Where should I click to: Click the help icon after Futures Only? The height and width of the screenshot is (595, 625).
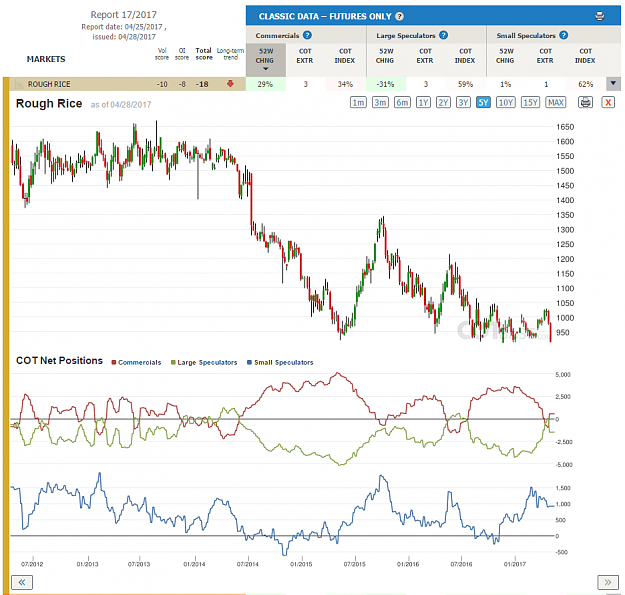click(399, 16)
